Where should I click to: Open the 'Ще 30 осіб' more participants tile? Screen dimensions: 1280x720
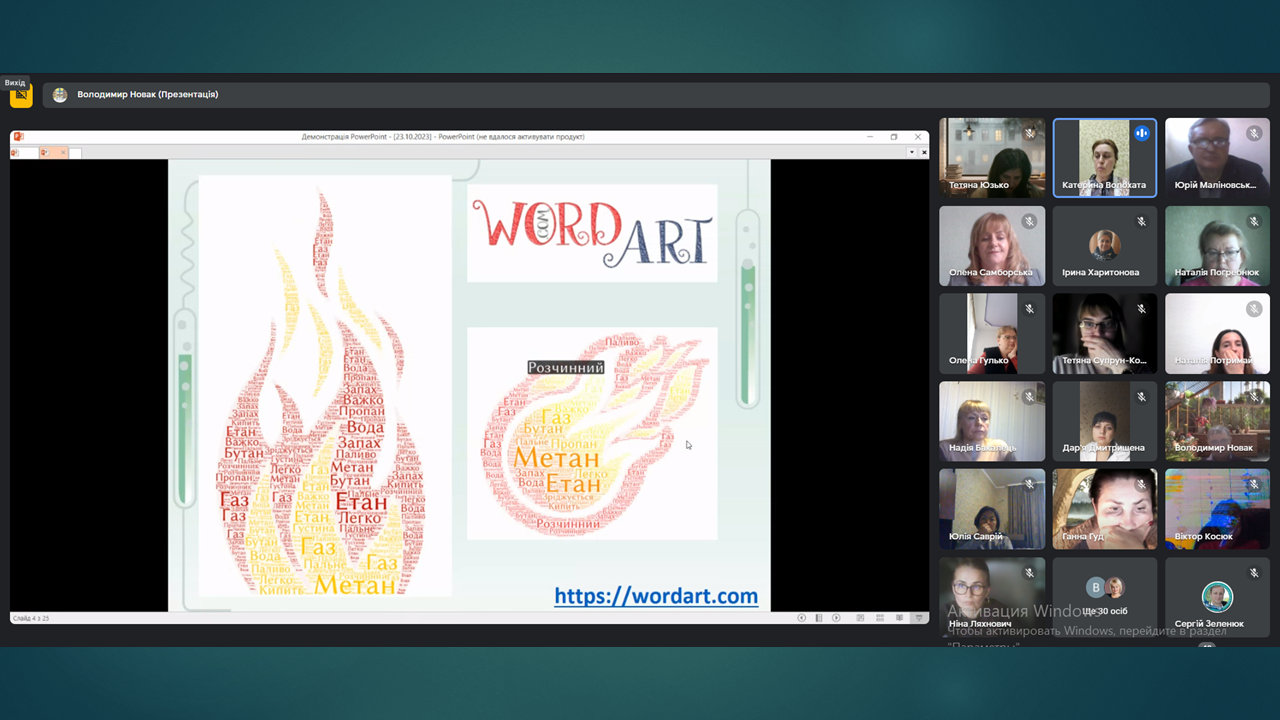1105,598
